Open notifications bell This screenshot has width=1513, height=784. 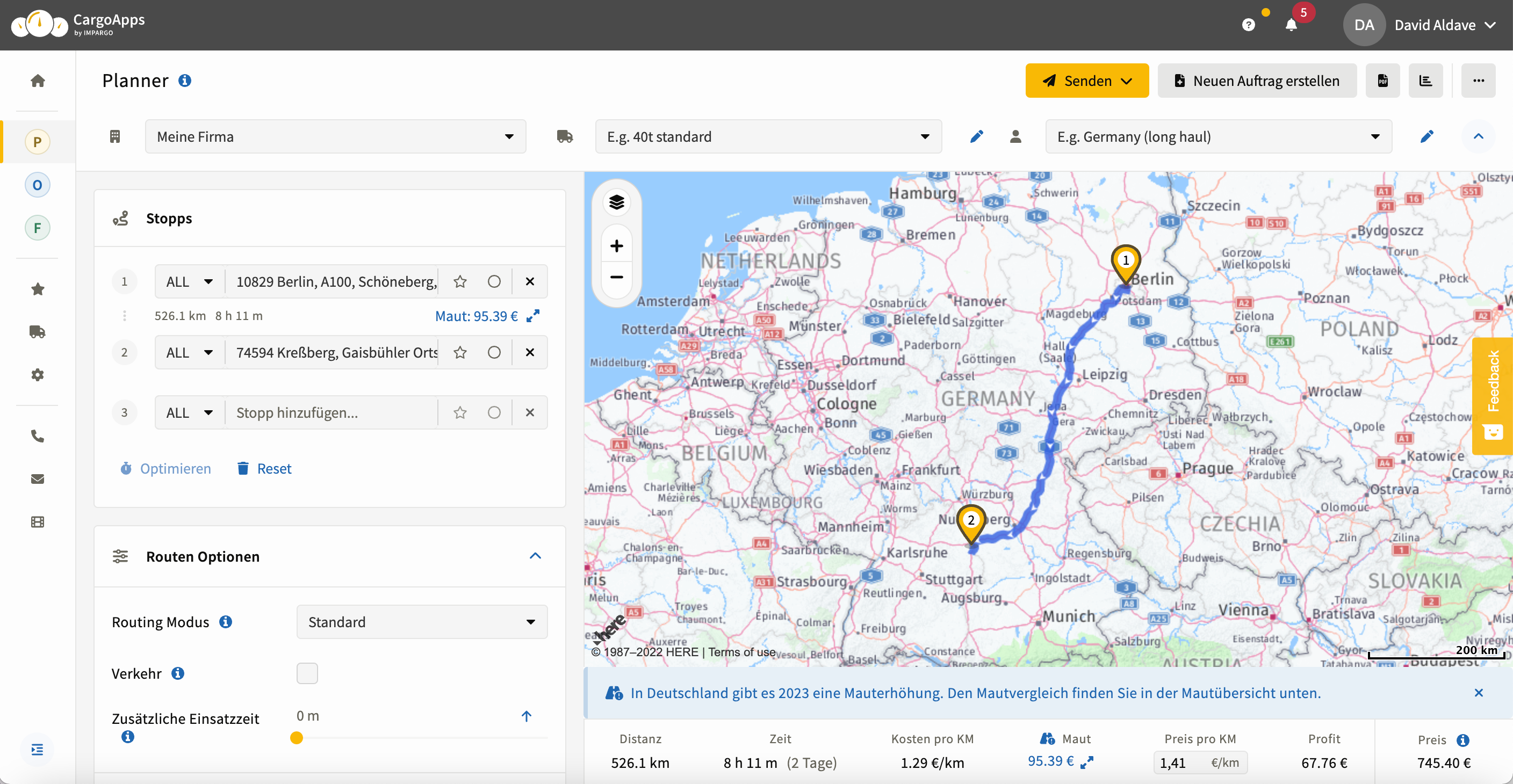(x=1291, y=25)
